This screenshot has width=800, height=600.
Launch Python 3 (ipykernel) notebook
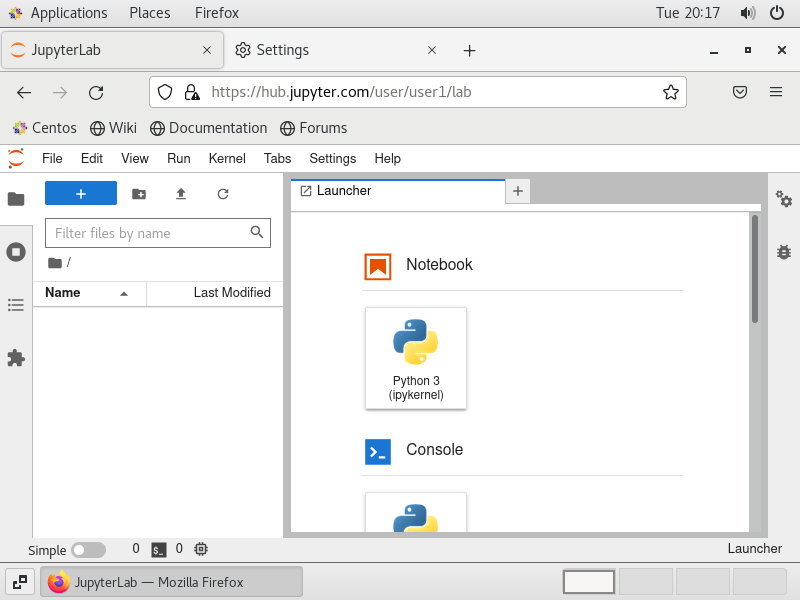(x=416, y=358)
